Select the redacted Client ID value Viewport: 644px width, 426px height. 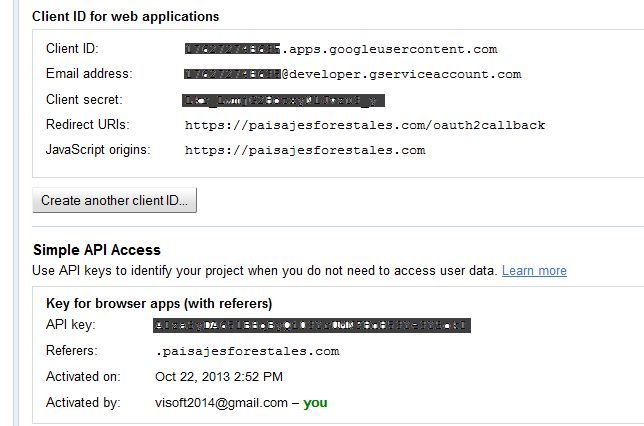(x=232, y=49)
